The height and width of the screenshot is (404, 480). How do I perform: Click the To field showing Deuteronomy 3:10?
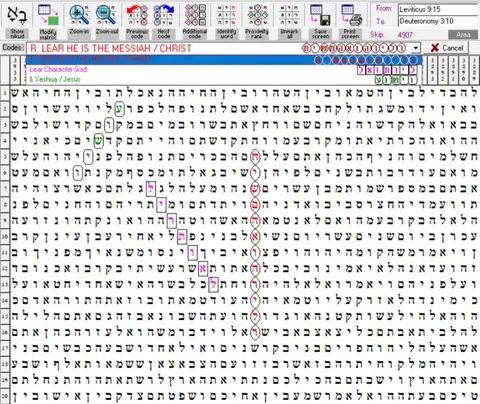click(x=438, y=21)
